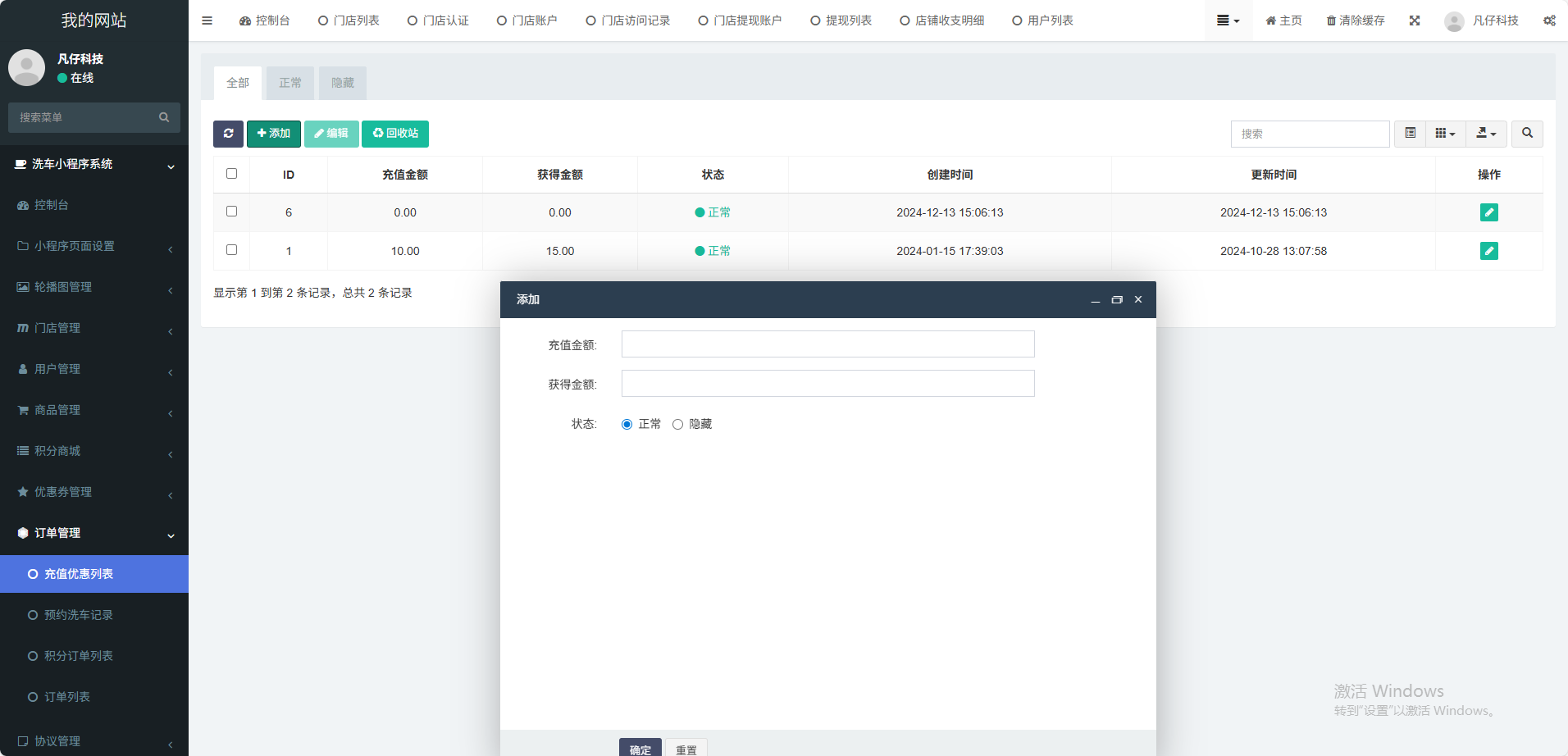Click the edit pencil icon for row ID 6
Viewport: 1568px width, 756px height.
(1488, 212)
